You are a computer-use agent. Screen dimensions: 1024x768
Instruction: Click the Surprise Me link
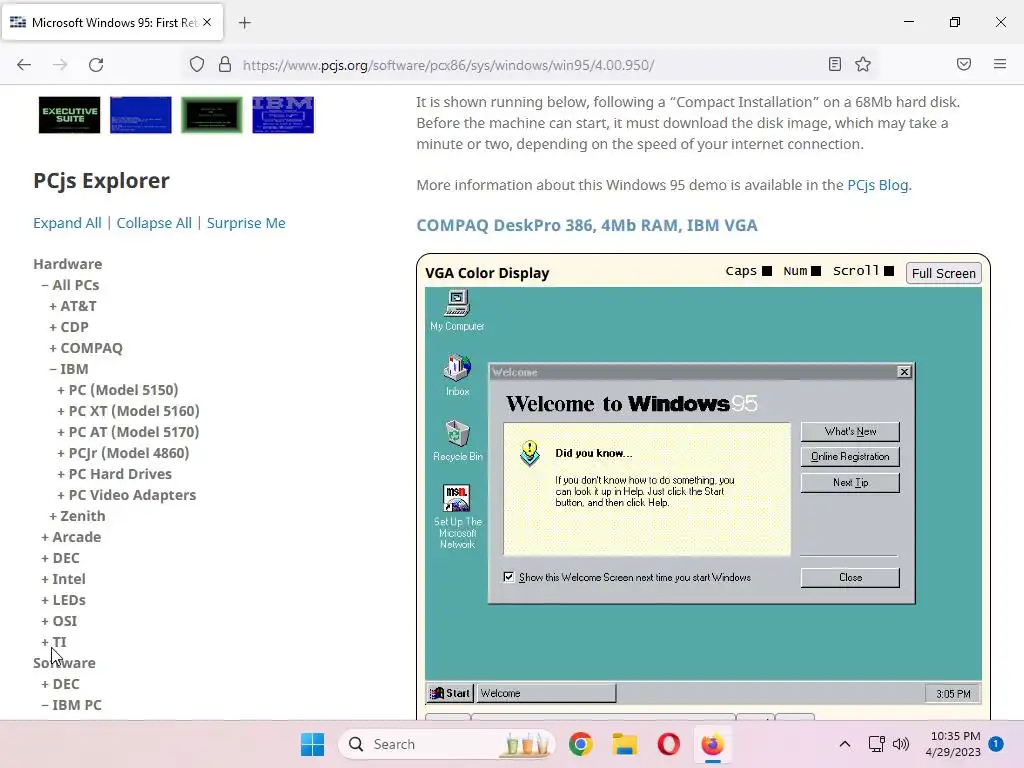[246, 223]
